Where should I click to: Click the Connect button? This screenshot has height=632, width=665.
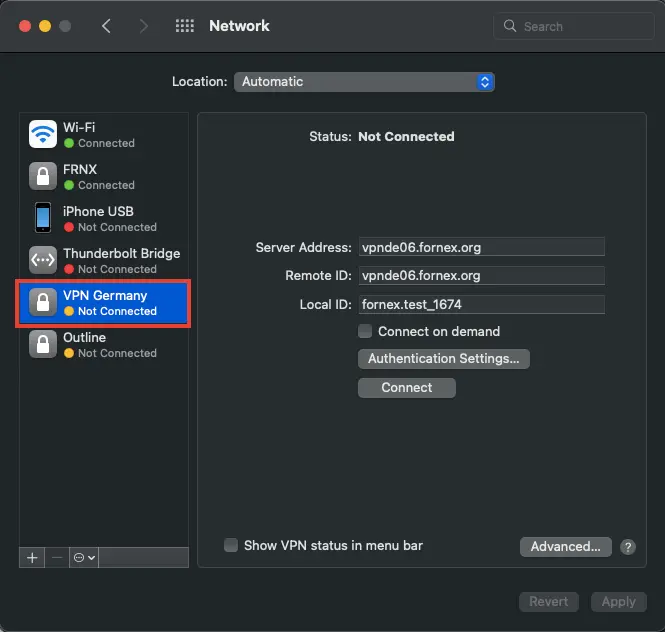click(x=407, y=388)
